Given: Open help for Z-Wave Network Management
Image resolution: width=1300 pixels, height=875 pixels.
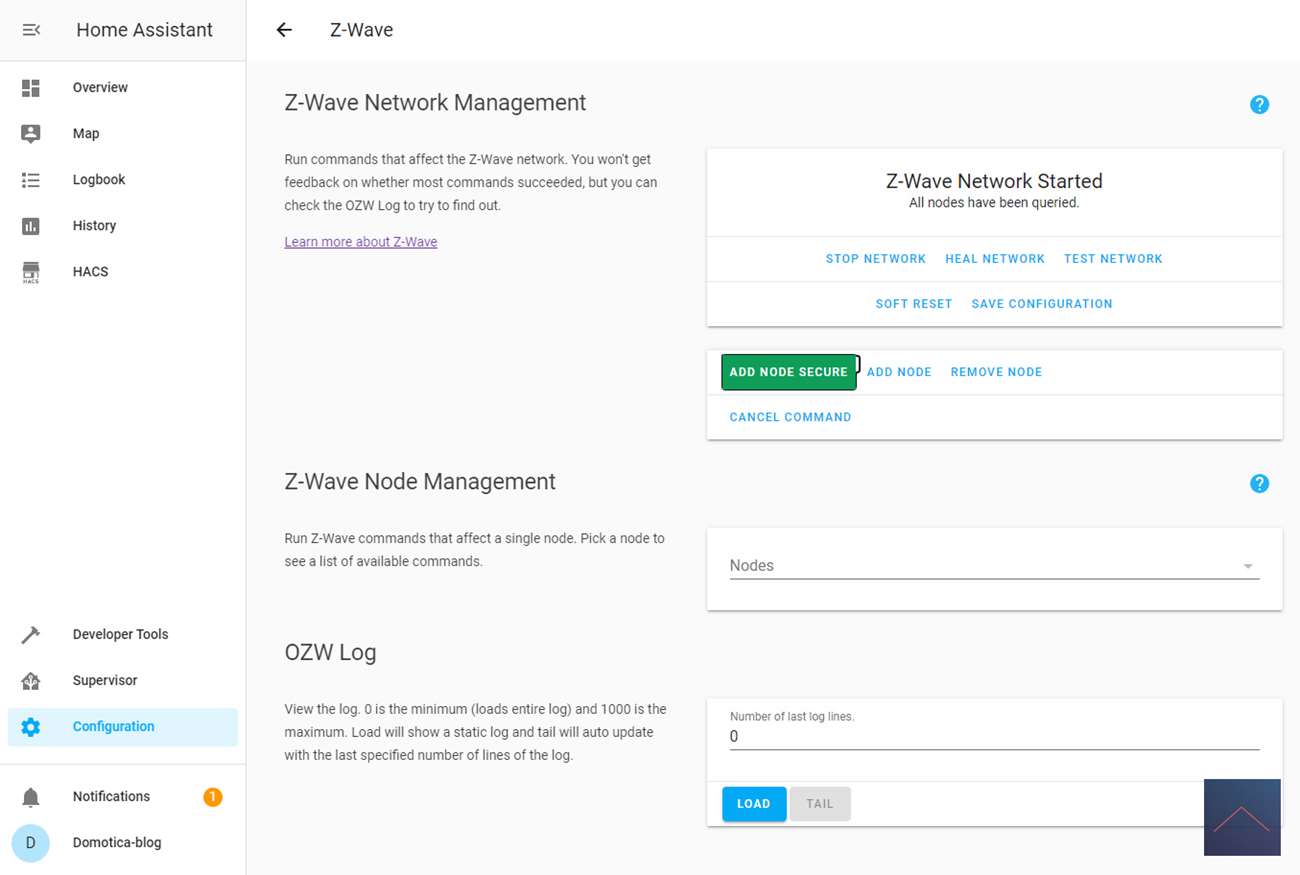Looking at the screenshot, I should pyautogui.click(x=1259, y=104).
